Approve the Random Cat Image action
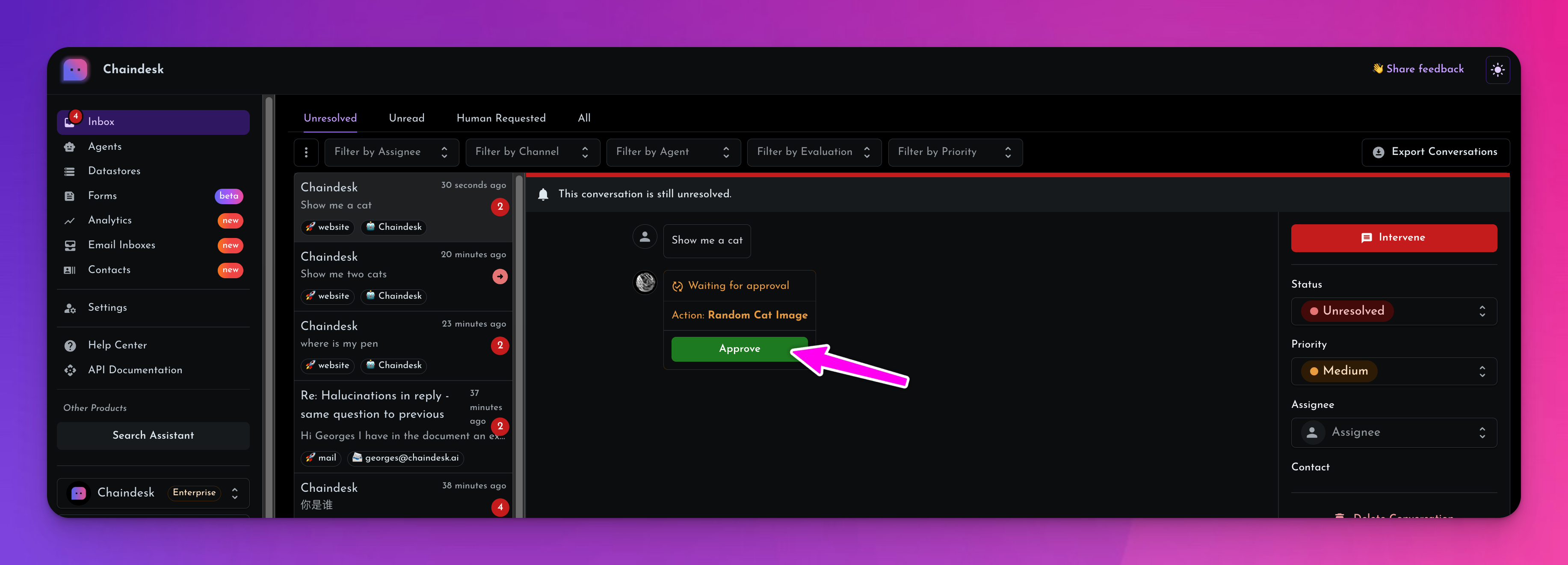 739,349
